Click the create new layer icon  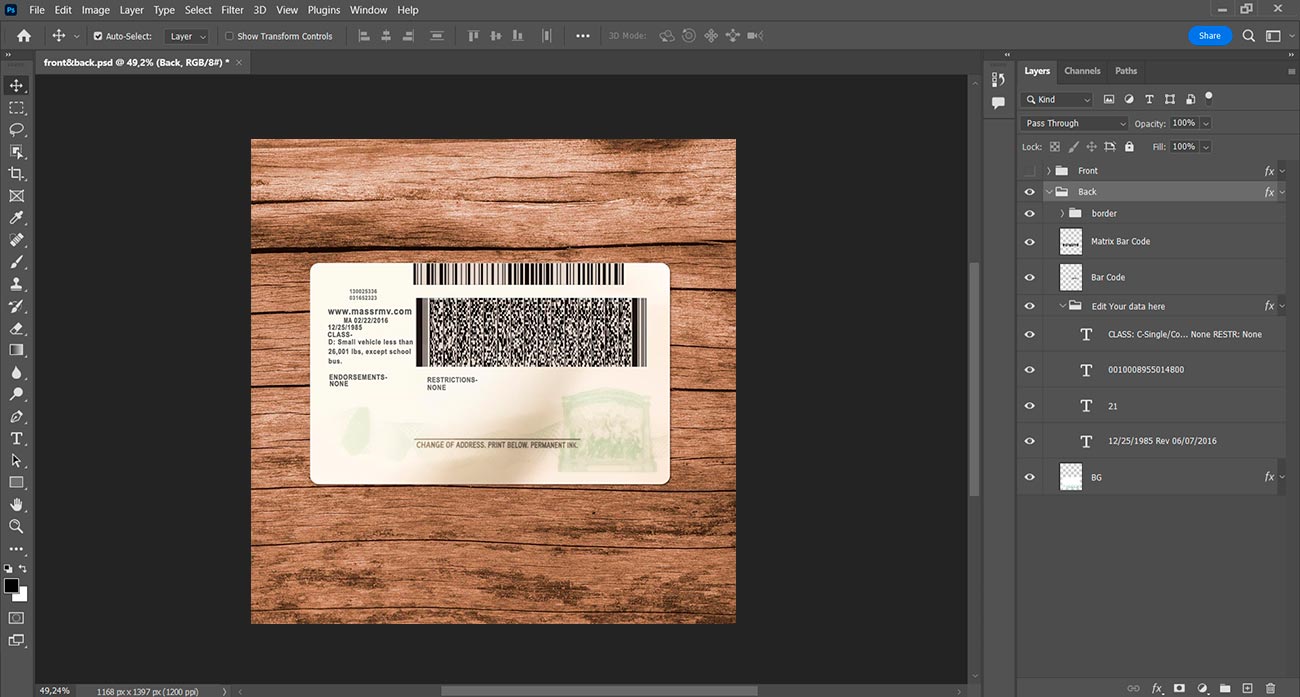pyautogui.click(x=1247, y=688)
